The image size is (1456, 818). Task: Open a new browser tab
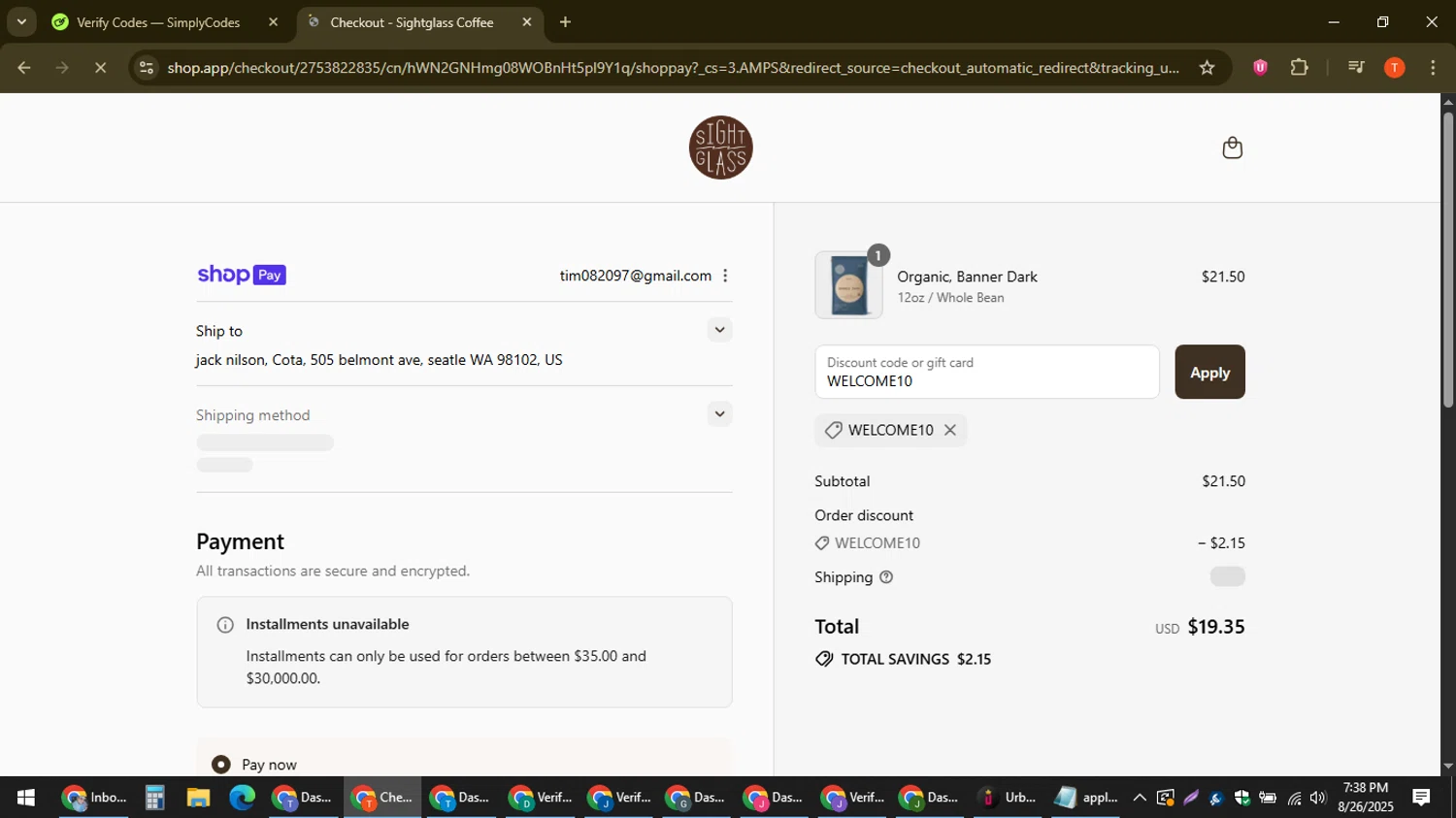point(566,21)
